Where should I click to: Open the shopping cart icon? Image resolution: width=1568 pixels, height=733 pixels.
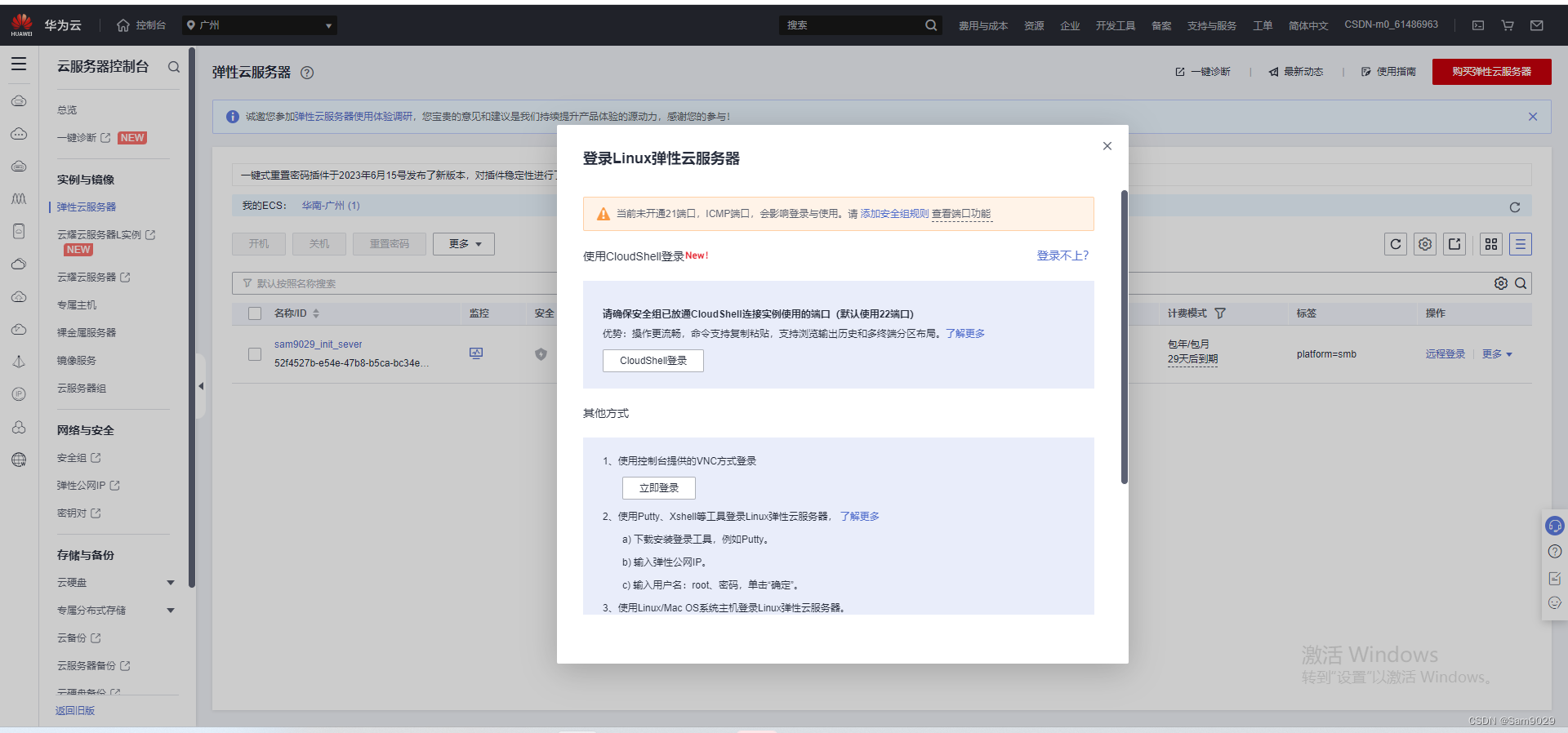[x=1508, y=25]
